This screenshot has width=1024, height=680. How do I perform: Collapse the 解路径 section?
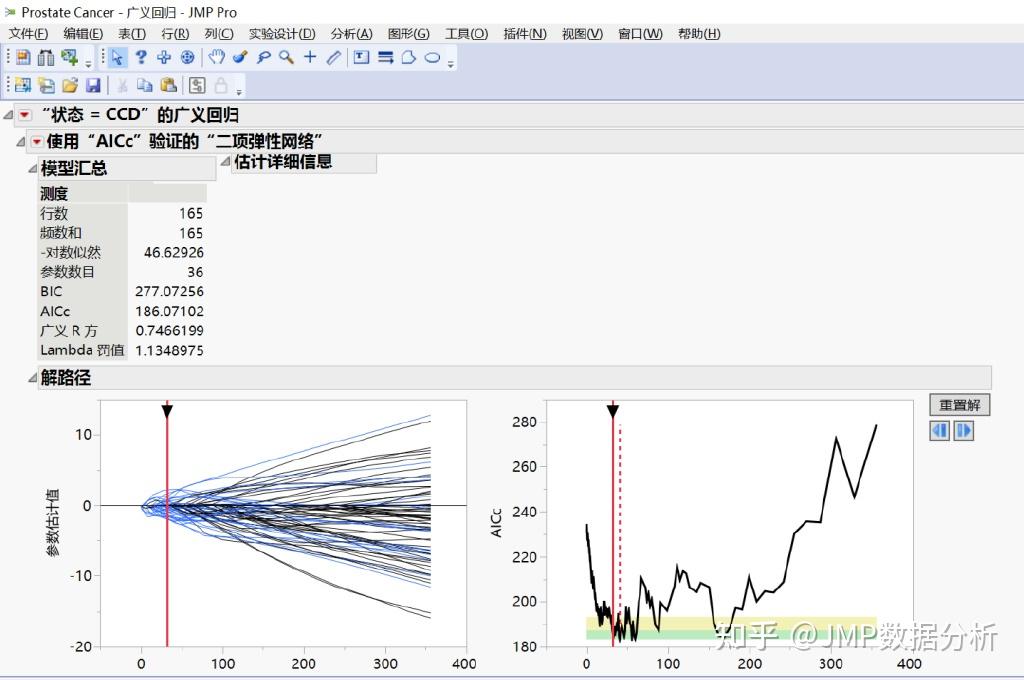click(32, 378)
